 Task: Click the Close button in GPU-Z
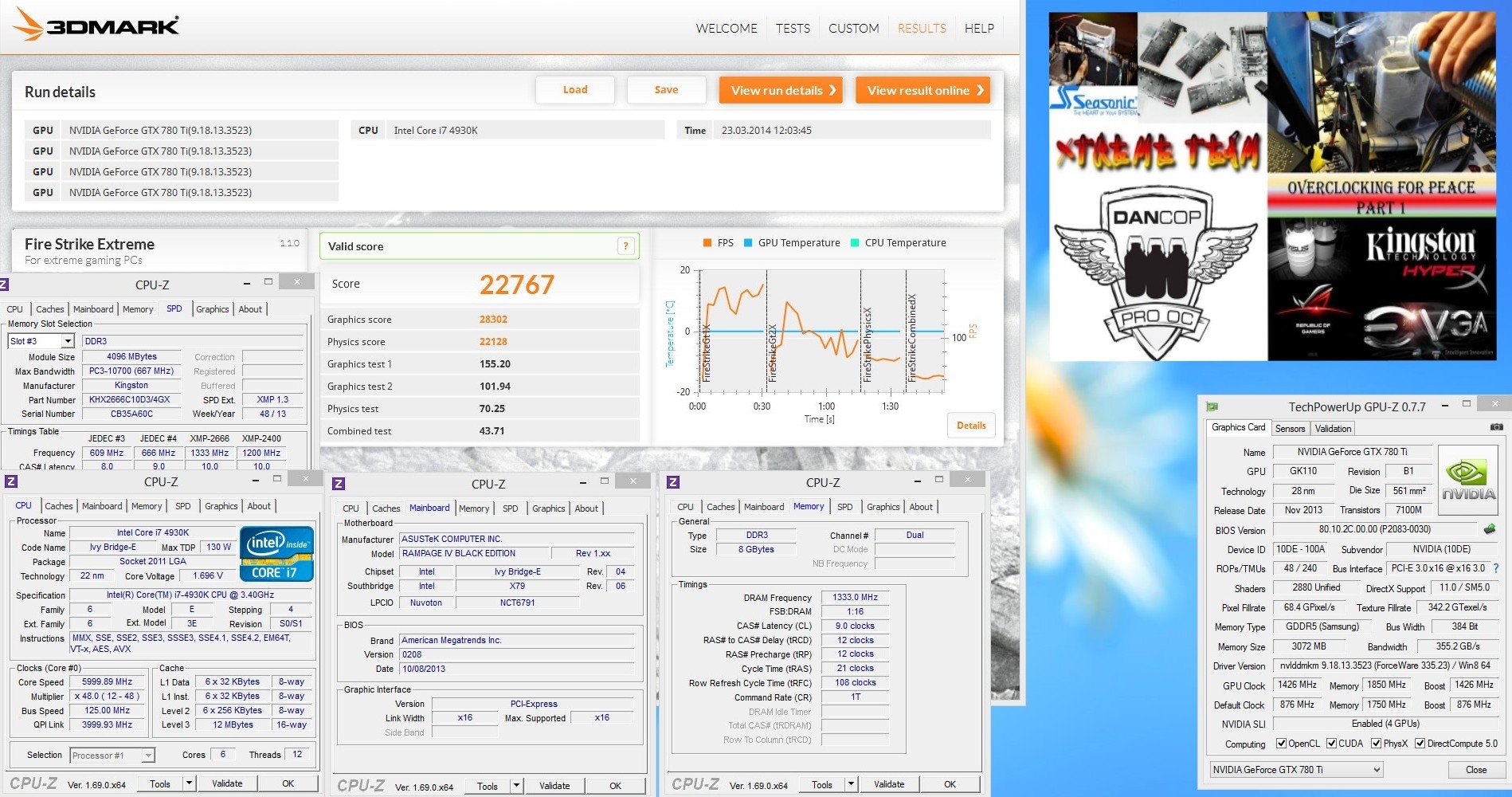pos(1475,770)
